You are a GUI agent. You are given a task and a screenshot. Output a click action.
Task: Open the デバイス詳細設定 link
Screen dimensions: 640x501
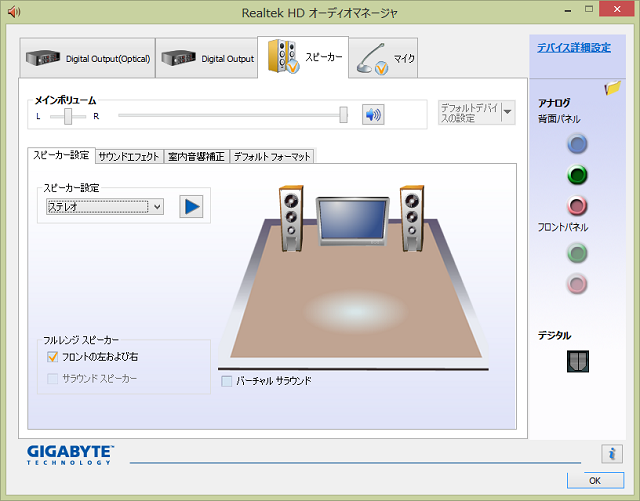tap(573, 47)
